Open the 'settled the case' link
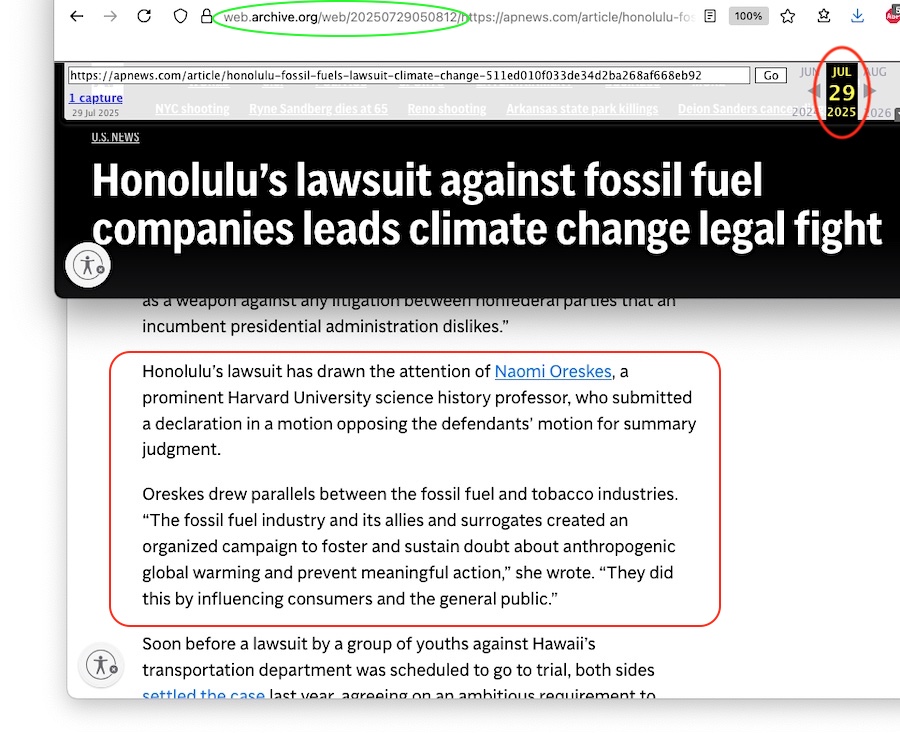900x733 pixels. point(203,695)
